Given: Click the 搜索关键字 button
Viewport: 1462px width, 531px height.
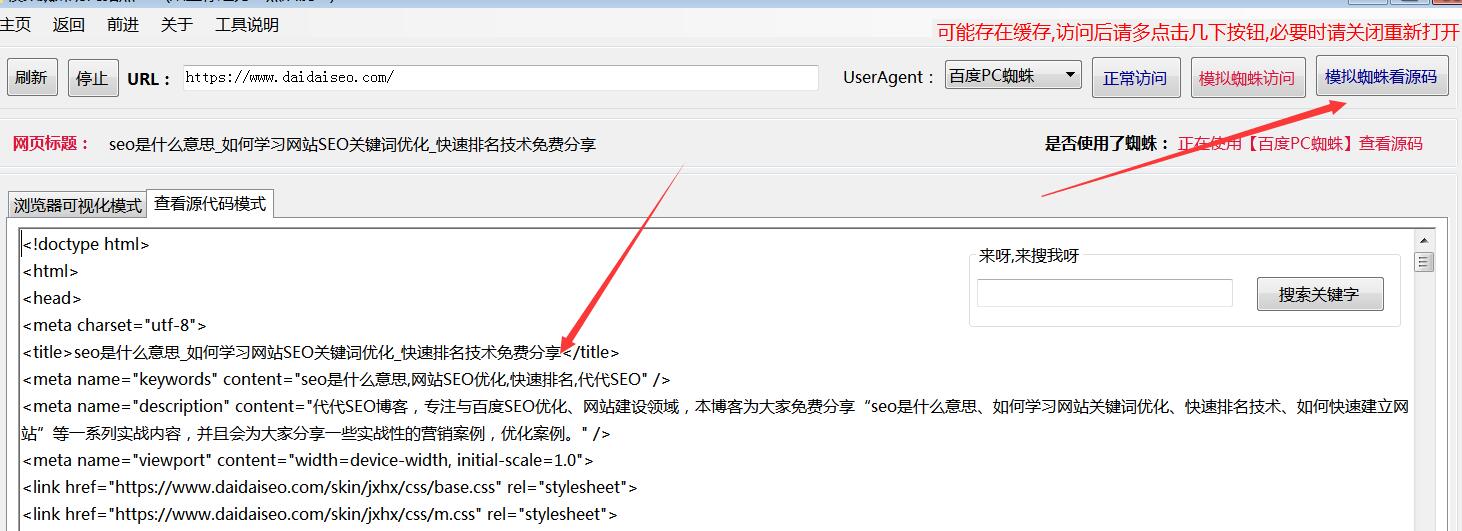Looking at the screenshot, I should (x=1320, y=294).
